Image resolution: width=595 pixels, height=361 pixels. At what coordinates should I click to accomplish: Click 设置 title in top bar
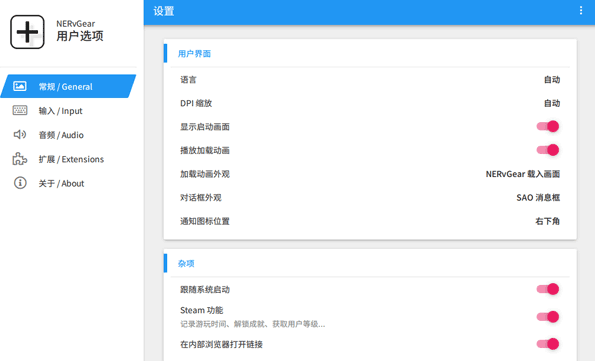pos(164,11)
